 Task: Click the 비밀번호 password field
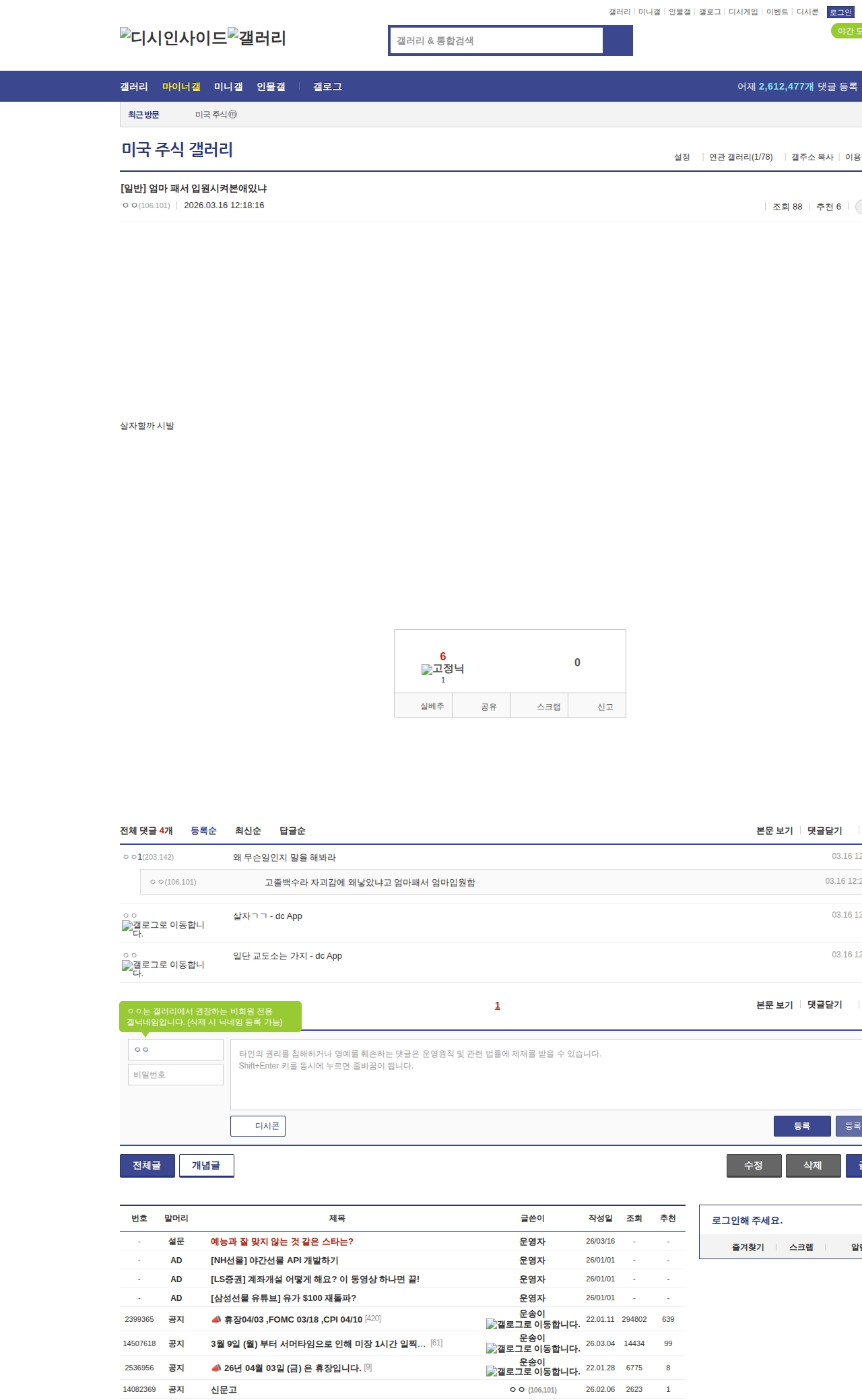pyautogui.click(x=176, y=1074)
